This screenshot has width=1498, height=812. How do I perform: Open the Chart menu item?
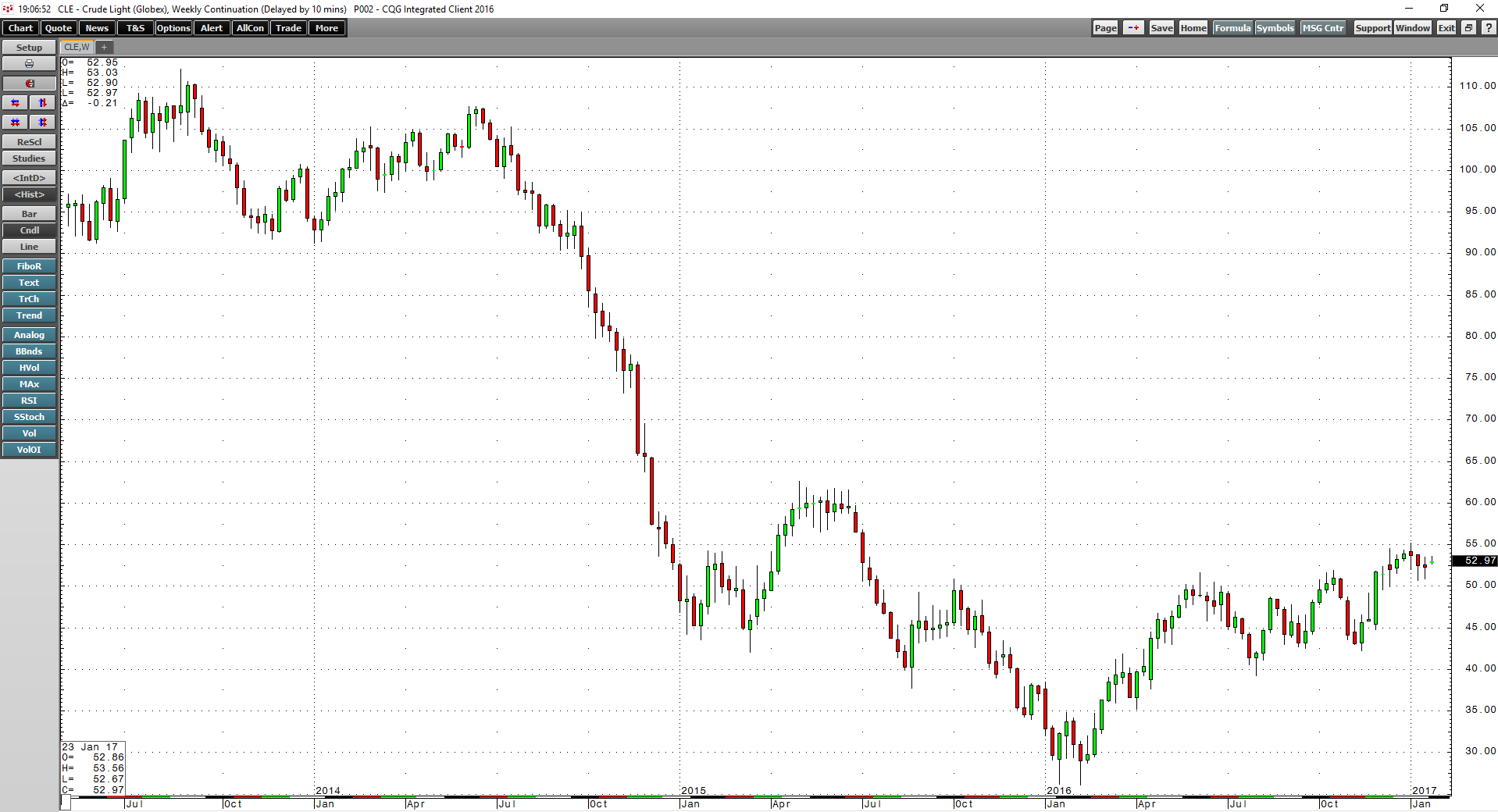pyautogui.click(x=20, y=28)
